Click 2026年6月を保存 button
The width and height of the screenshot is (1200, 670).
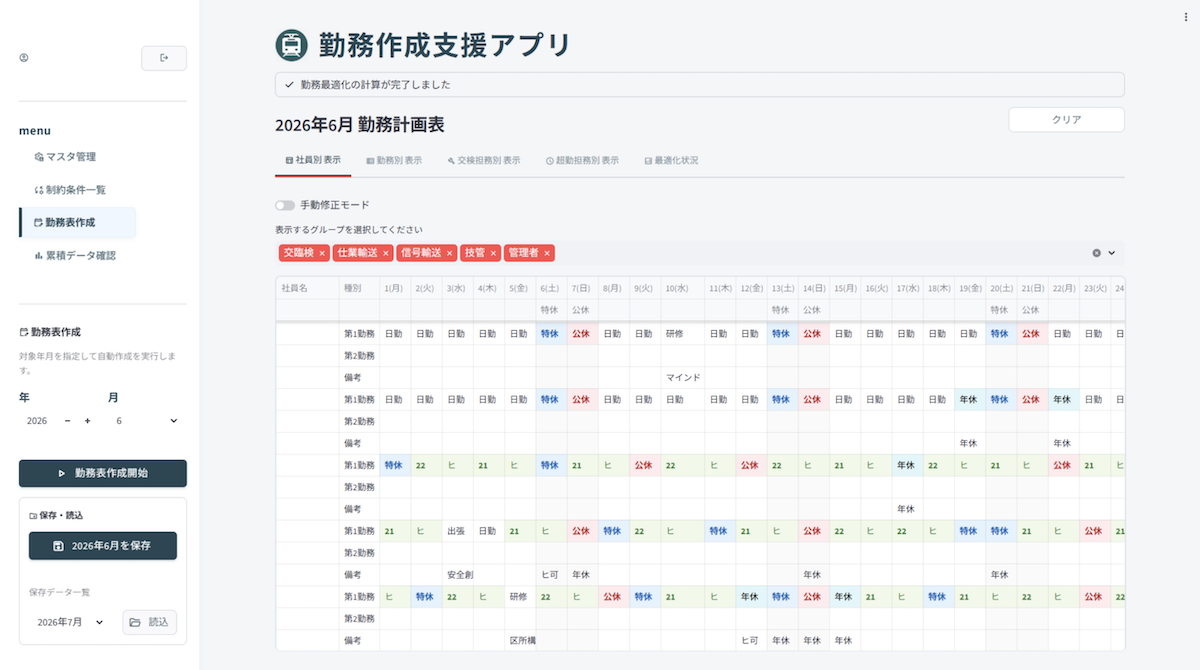point(103,546)
